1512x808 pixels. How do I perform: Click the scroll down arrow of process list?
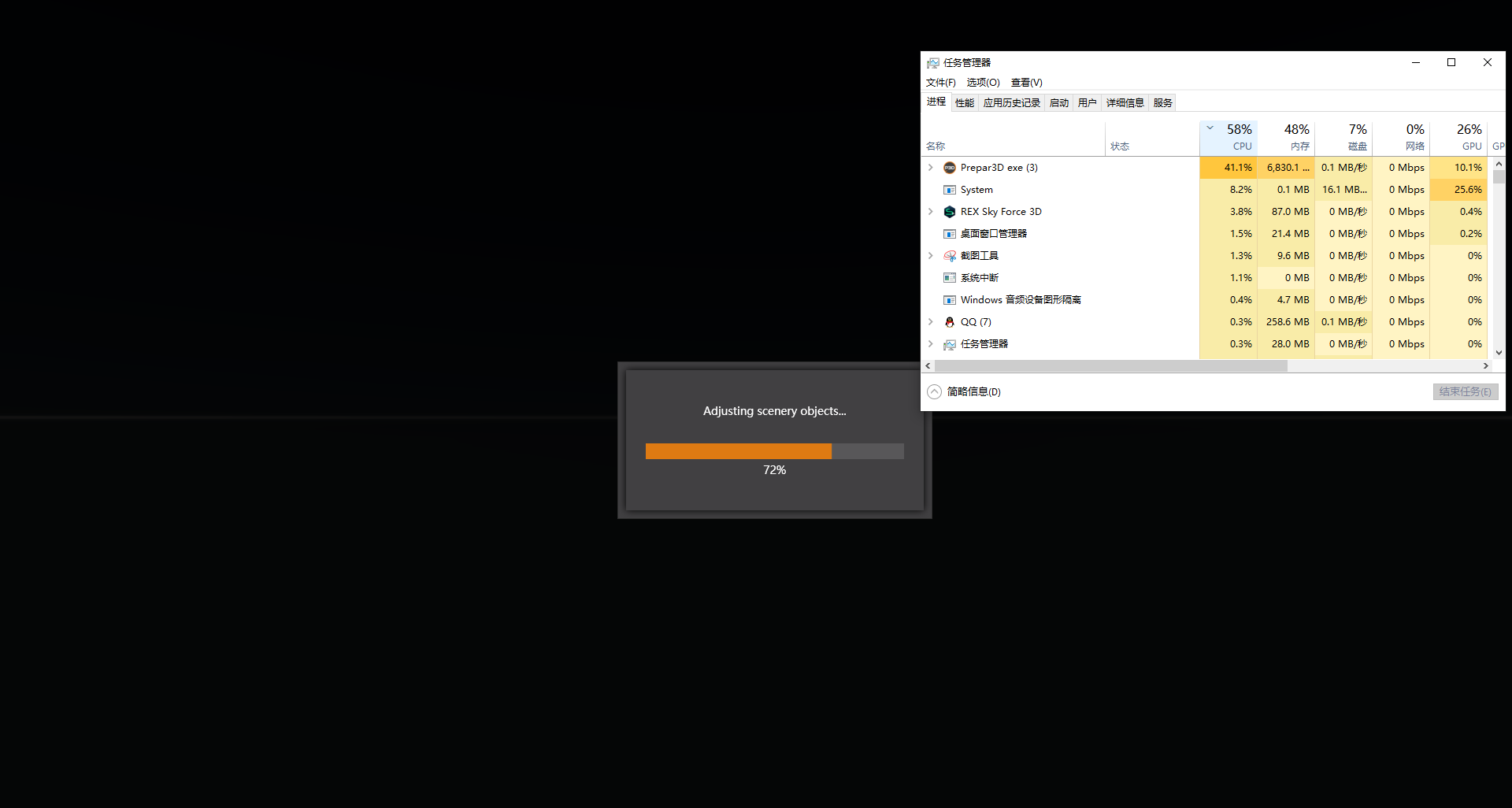pyautogui.click(x=1499, y=353)
